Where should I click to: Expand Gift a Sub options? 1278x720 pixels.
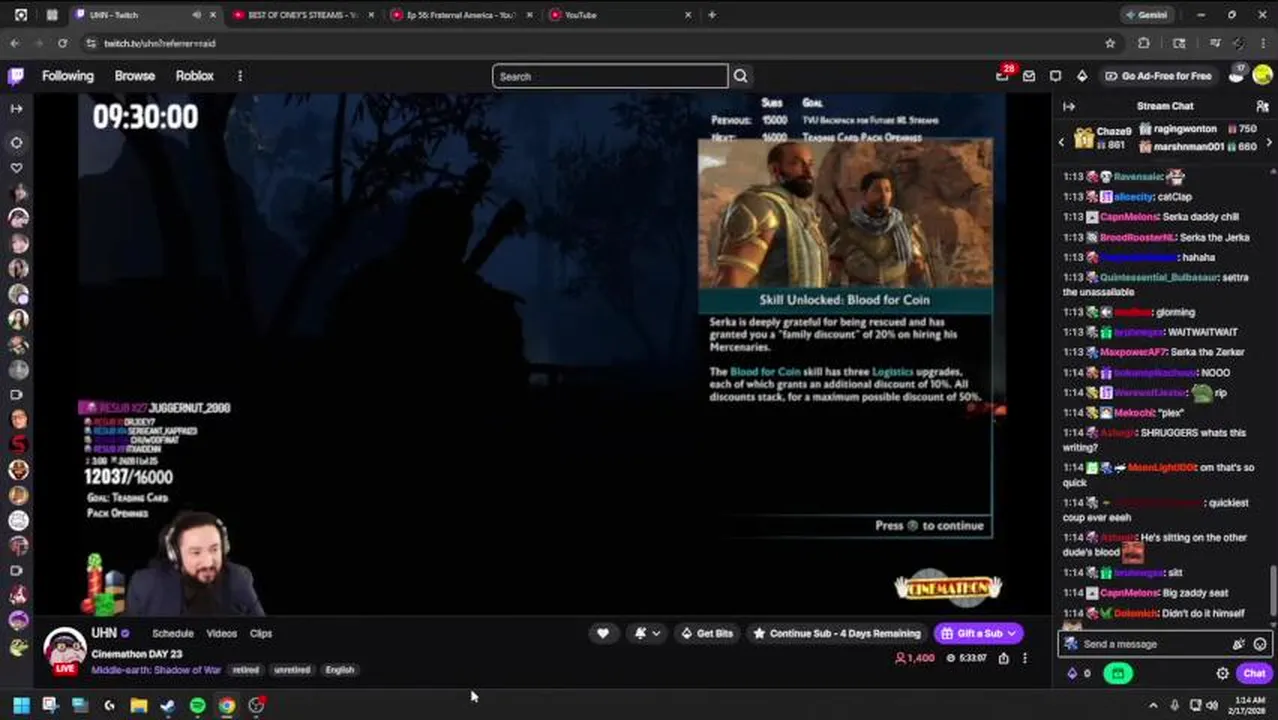click(x=1012, y=633)
